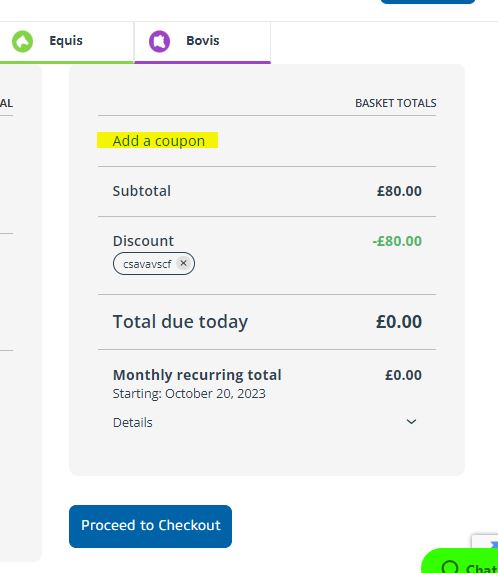Click the green Equis horse icon

coord(22,41)
